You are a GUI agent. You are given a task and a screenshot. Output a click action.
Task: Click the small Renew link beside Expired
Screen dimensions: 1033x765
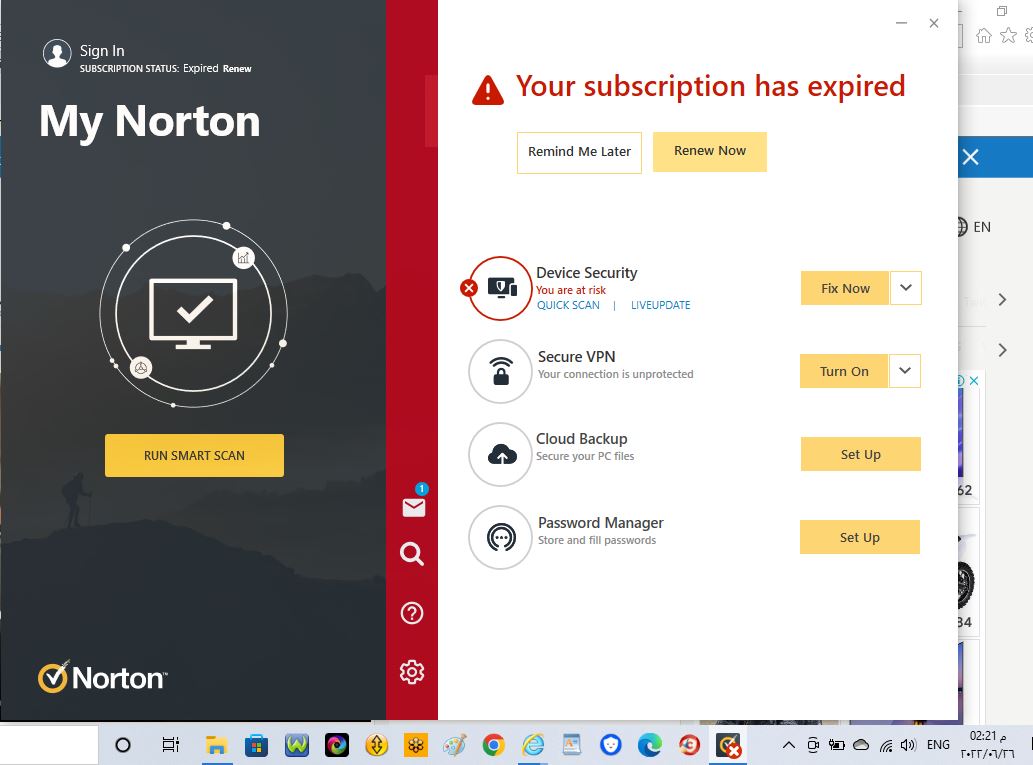[x=237, y=69]
